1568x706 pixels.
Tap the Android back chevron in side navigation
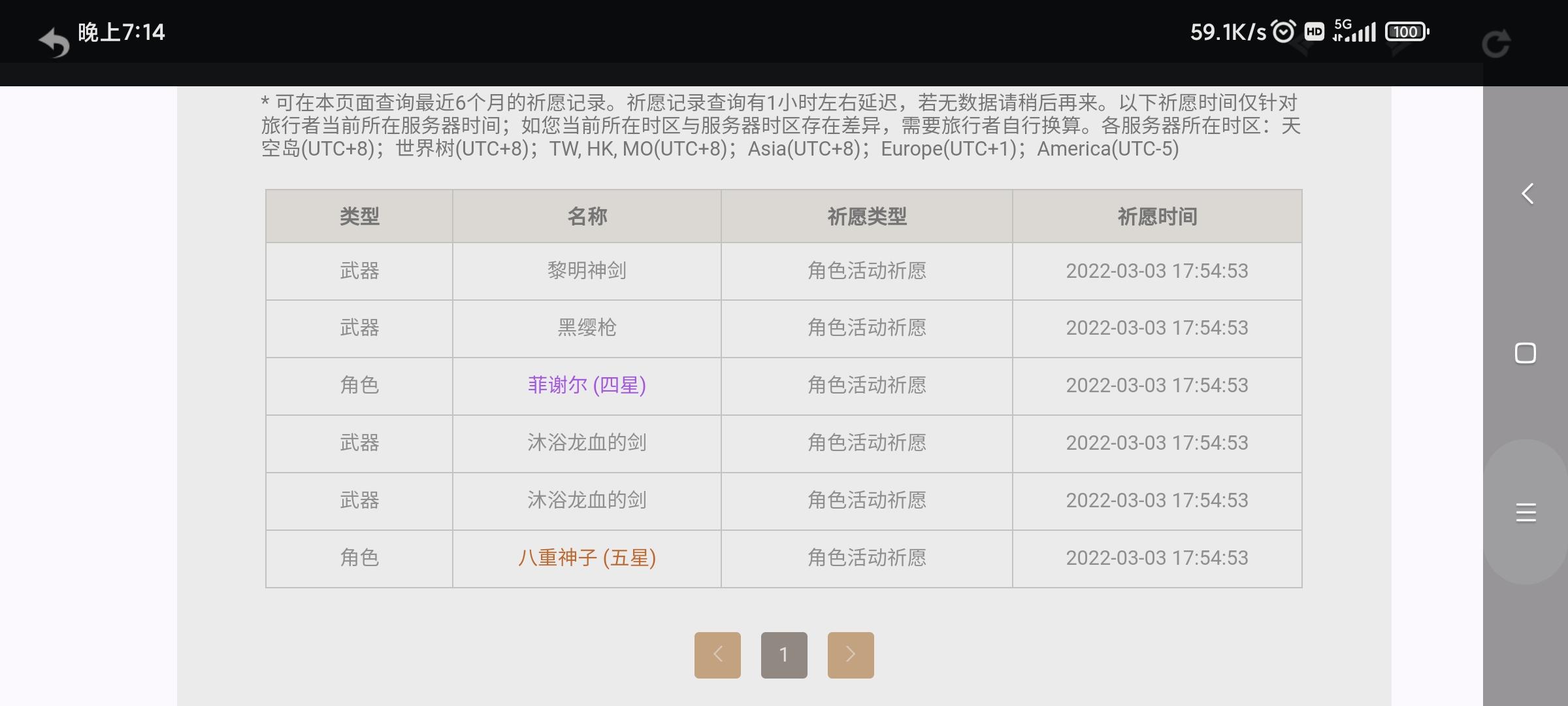[1527, 193]
